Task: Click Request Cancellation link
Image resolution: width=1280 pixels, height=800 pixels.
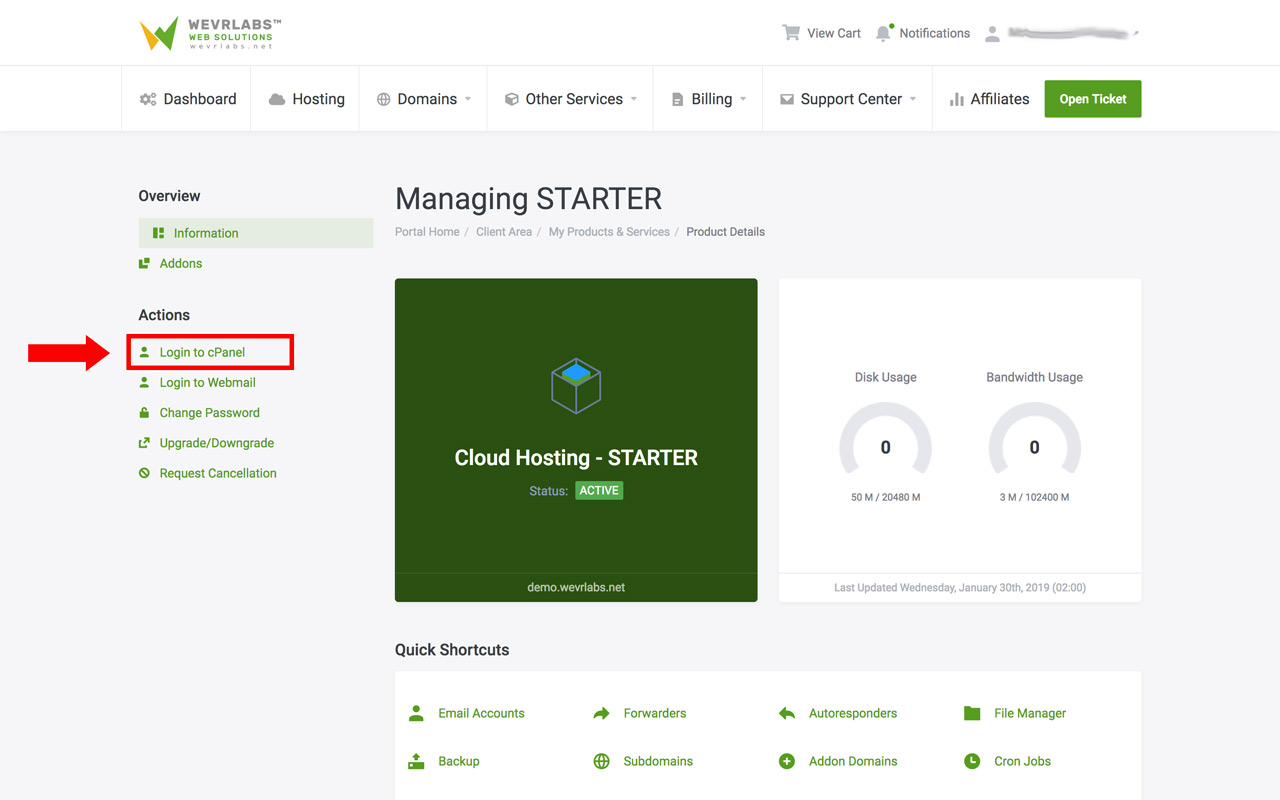Action: click(x=218, y=473)
